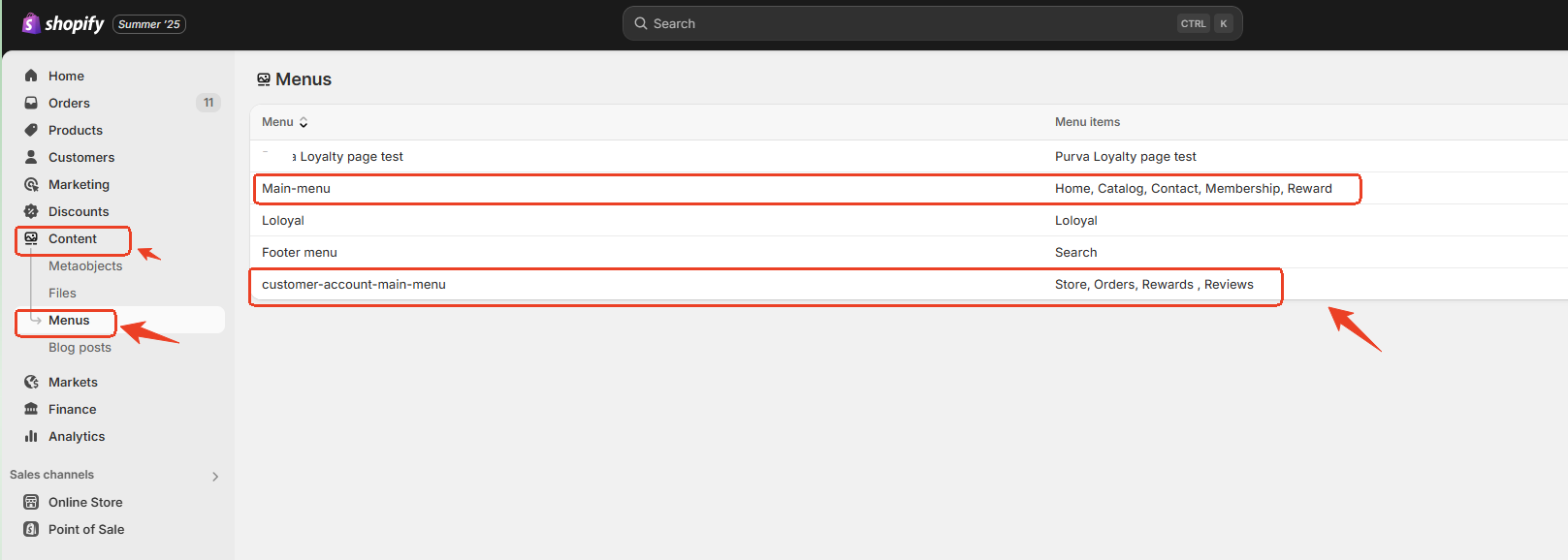Click the Analytics bar chart icon
This screenshot has width=1568, height=560.
tap(31, 436)
